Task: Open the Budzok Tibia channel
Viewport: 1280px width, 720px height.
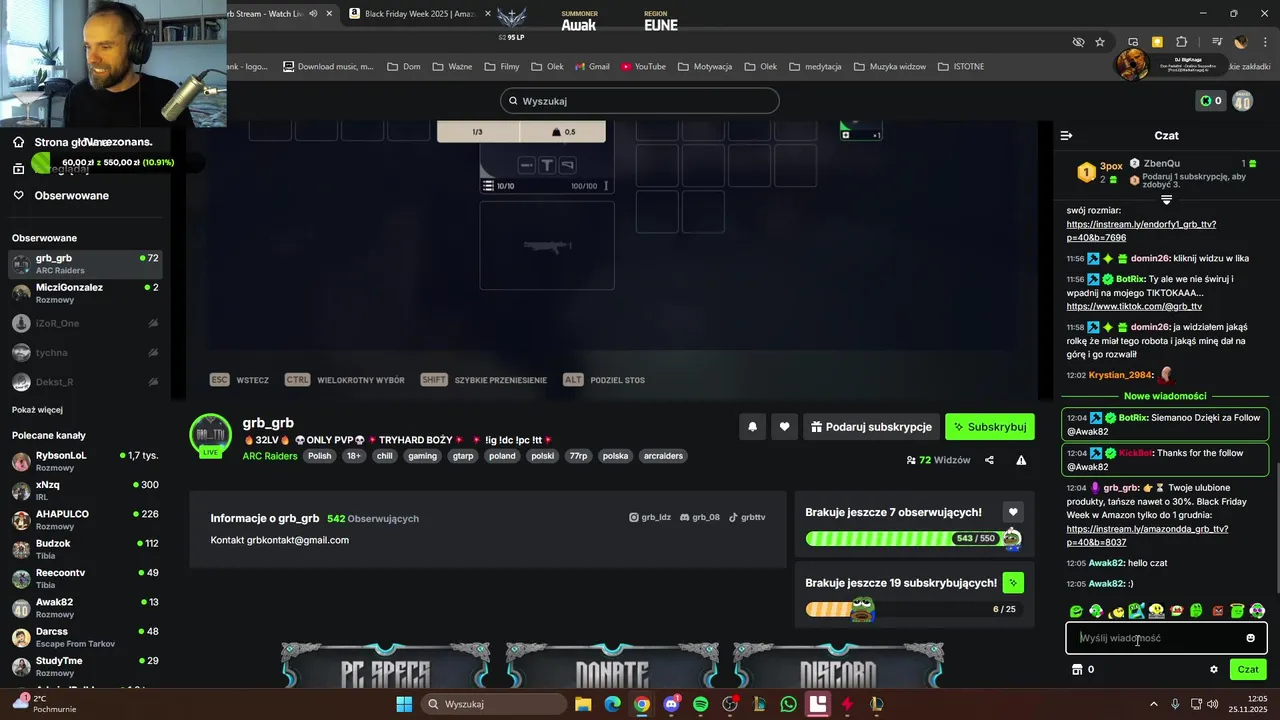Action: pyautogui.click(x=85, y=549)
